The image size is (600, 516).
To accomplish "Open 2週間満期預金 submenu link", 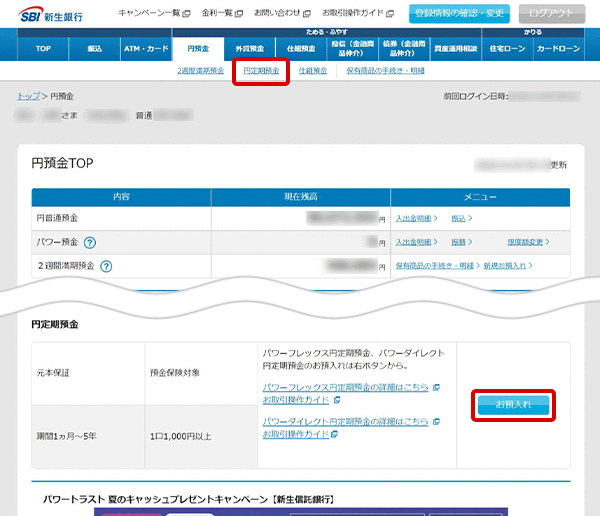I will point(201,71).
